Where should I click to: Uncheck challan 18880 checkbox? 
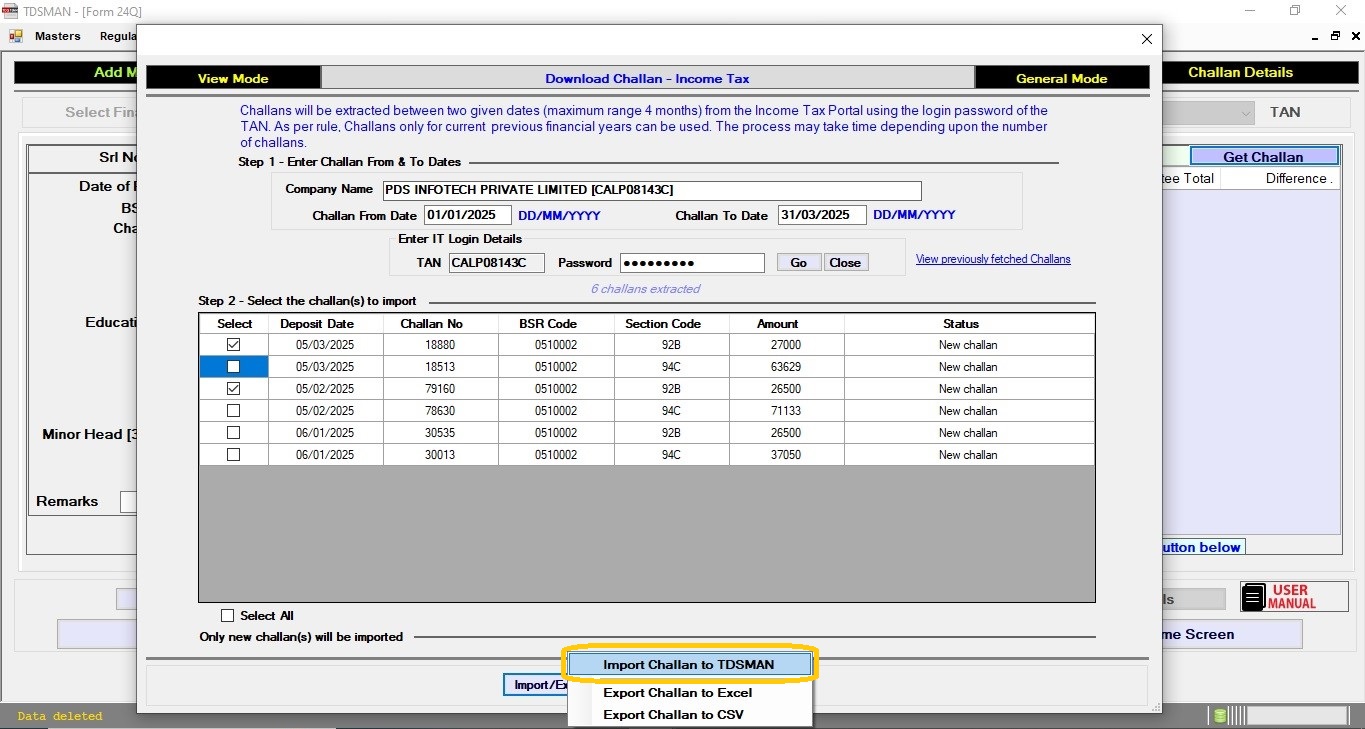233,345
